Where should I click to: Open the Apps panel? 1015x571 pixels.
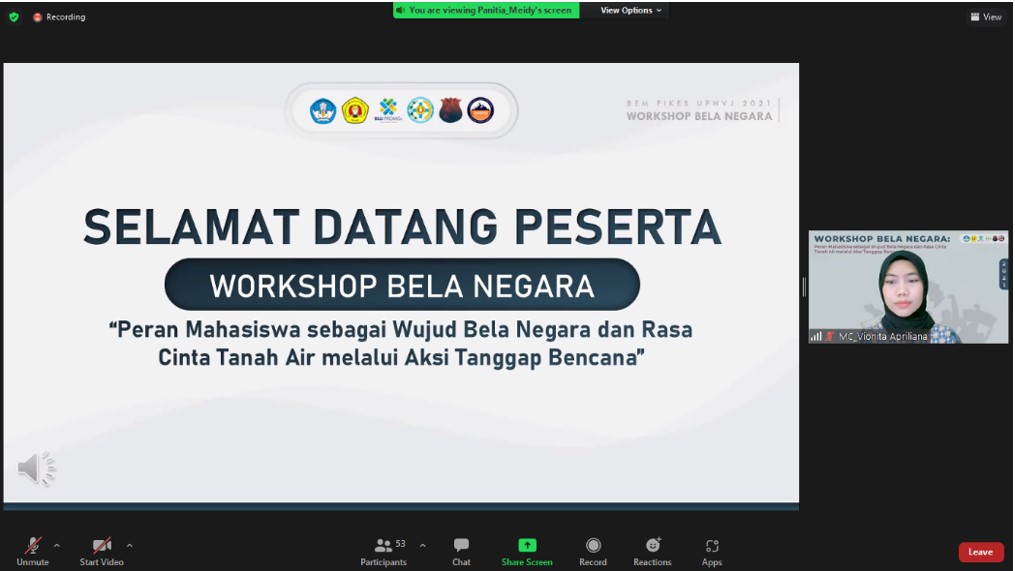[712, 551]
